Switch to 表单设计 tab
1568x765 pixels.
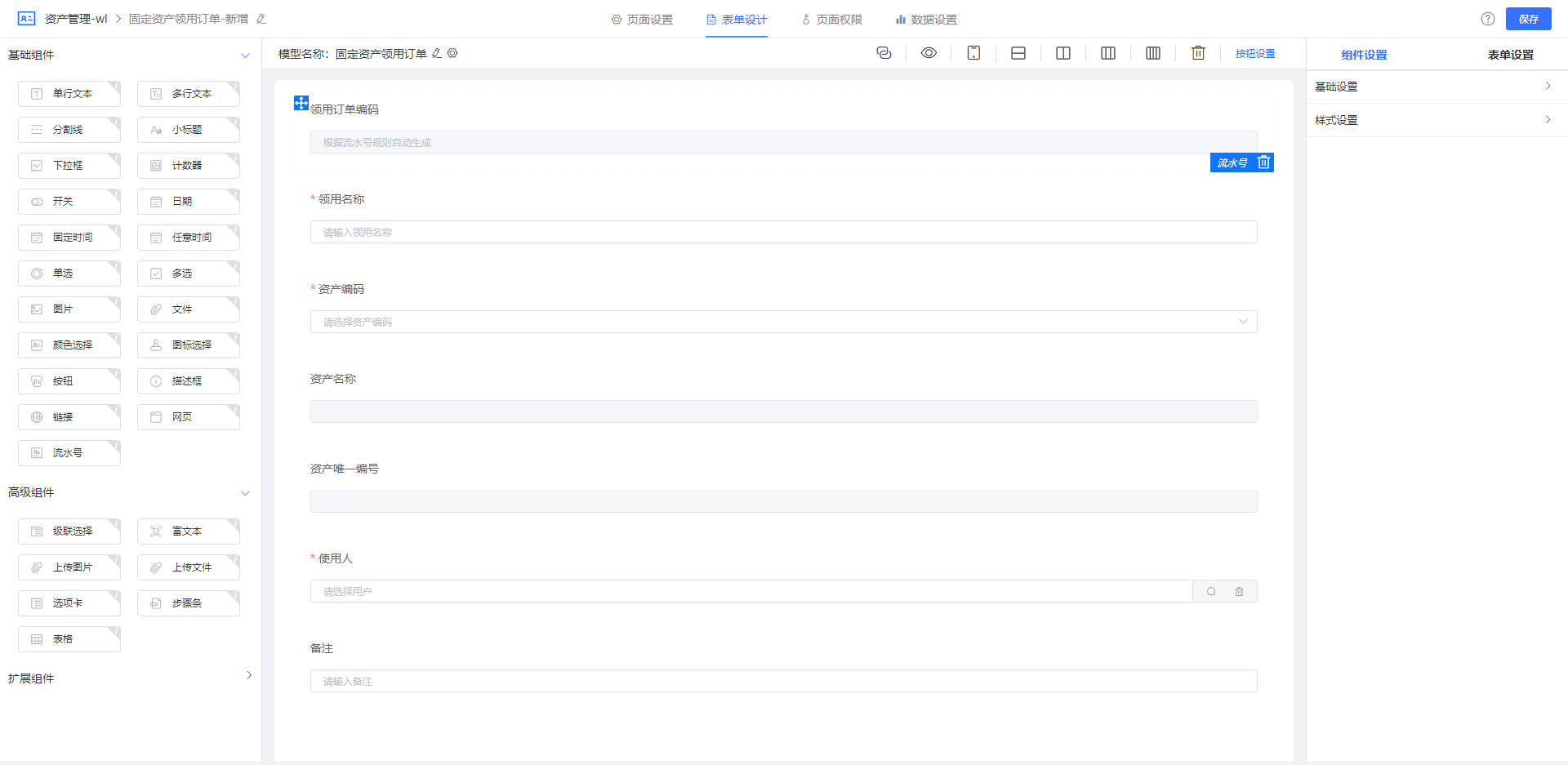737,20
